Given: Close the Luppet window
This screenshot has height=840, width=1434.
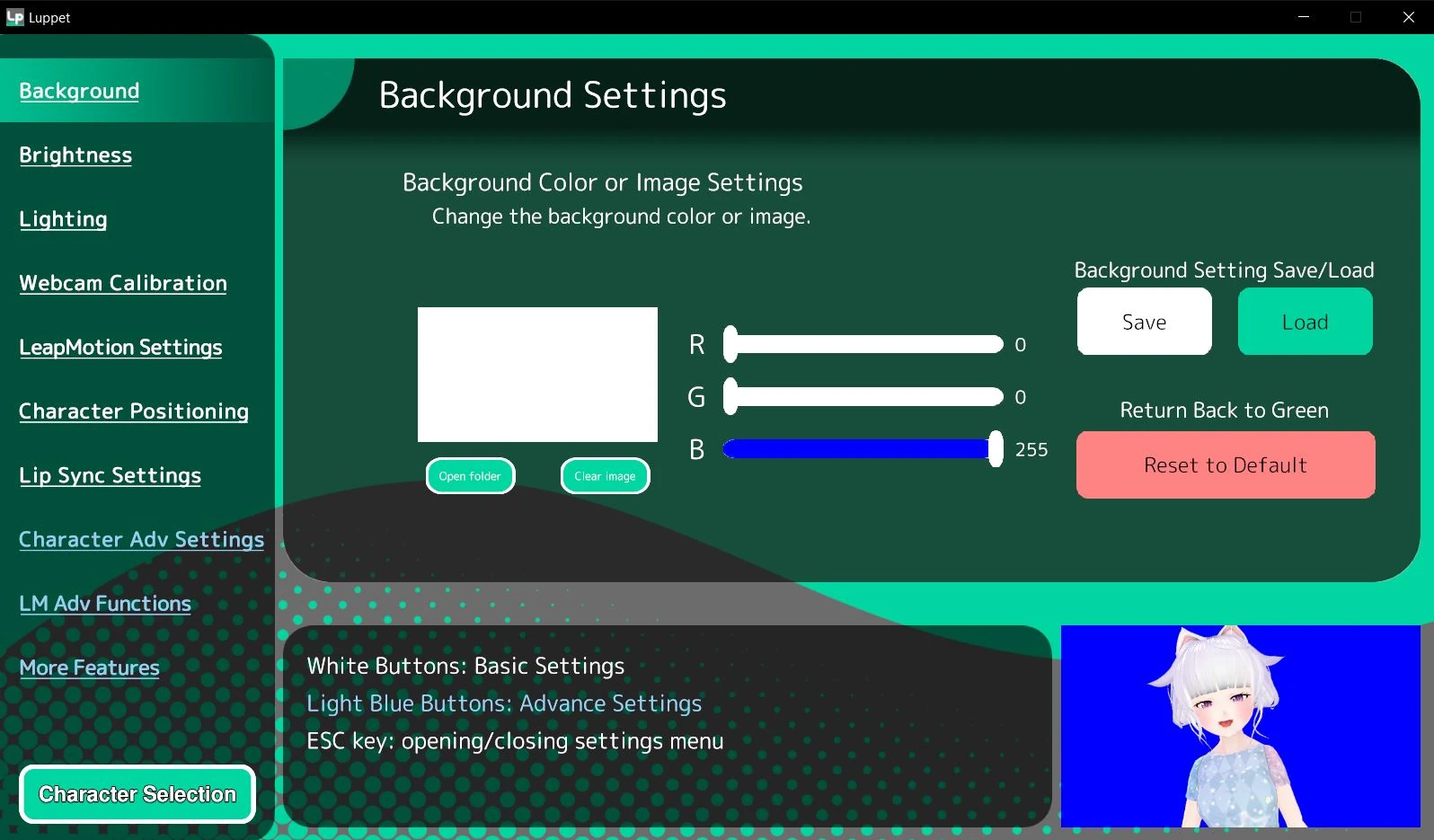Looking at the screenshot, I should 1408,17.
